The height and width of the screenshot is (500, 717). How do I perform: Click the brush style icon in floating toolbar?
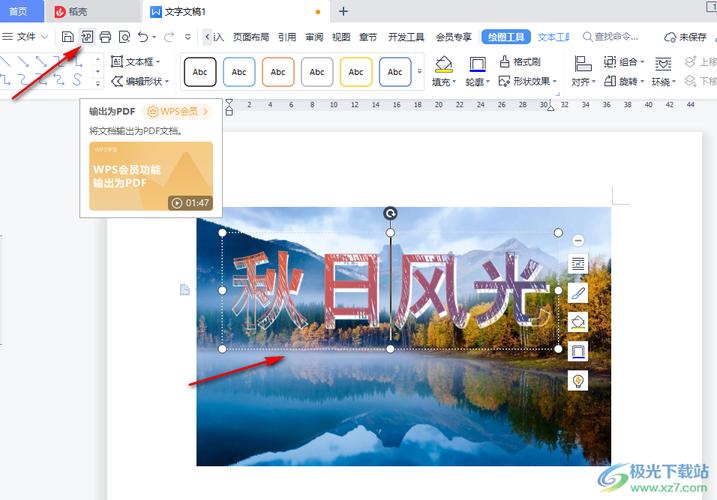pos(578,293)
